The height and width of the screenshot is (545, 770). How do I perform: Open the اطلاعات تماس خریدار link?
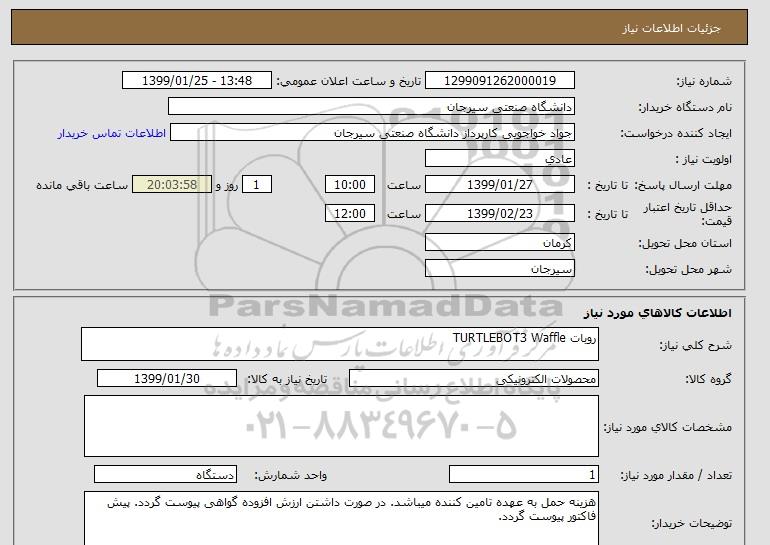coord(112,133)
